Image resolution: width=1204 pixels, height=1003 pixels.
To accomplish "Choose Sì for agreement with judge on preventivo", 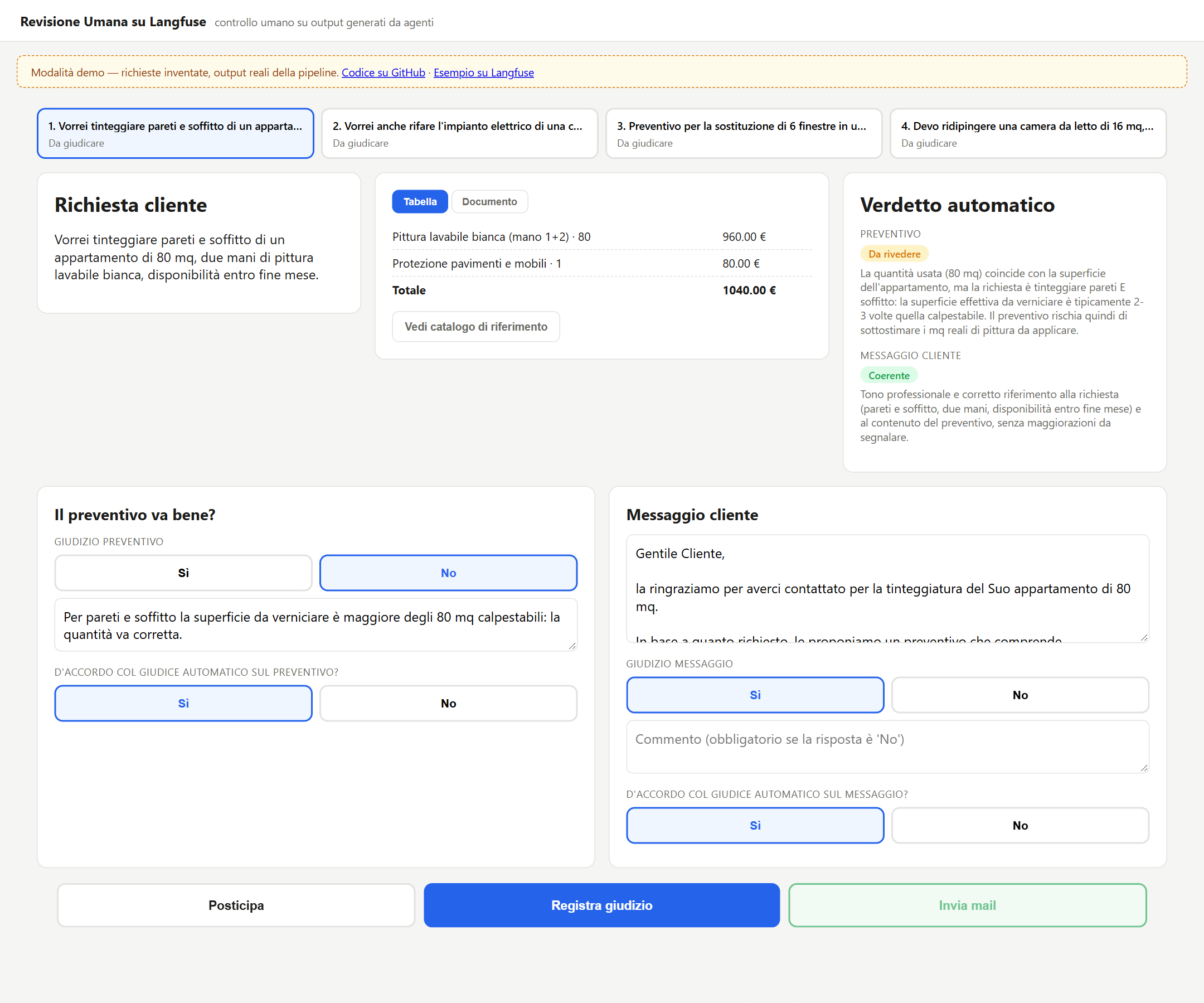I will 183,703.
